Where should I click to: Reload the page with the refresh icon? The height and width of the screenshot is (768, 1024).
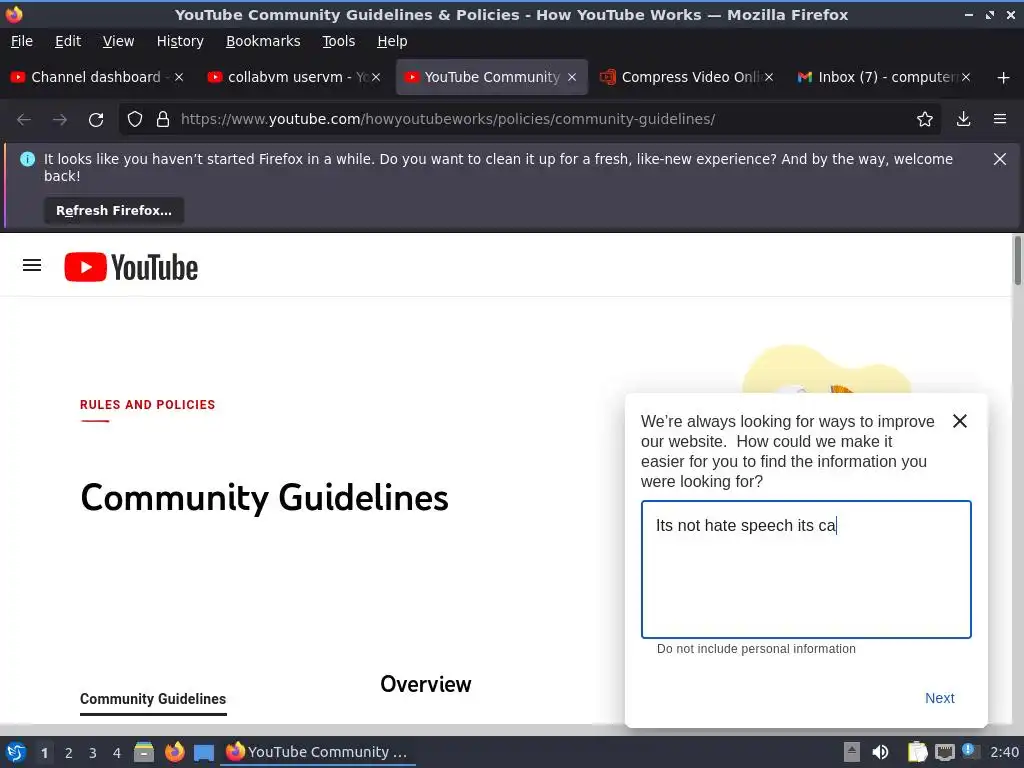click(x=96, y=120)
